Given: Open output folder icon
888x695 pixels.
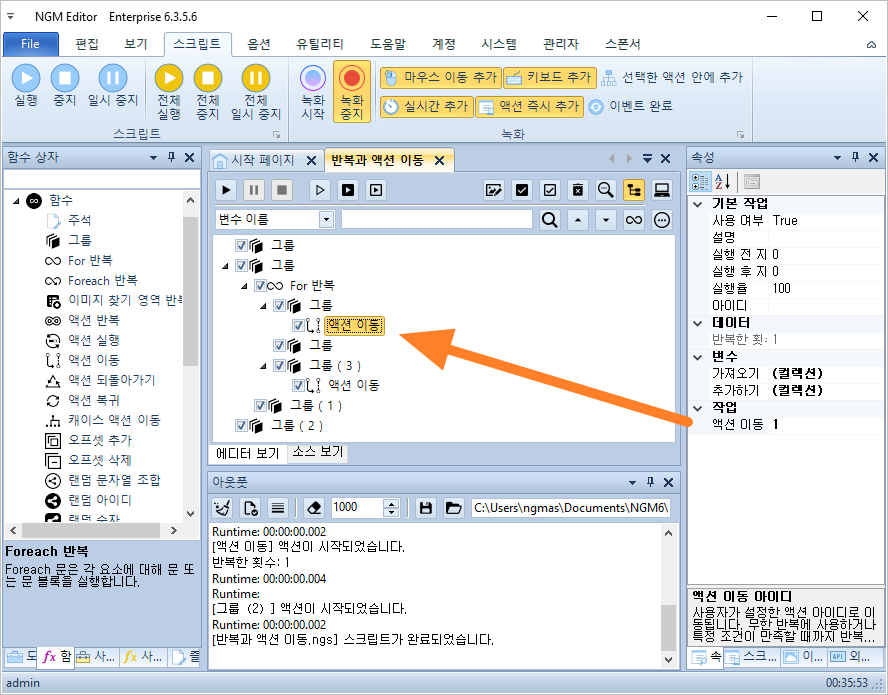Looking at the screenshot, I should pyautogui.click(x=454, y=508).
